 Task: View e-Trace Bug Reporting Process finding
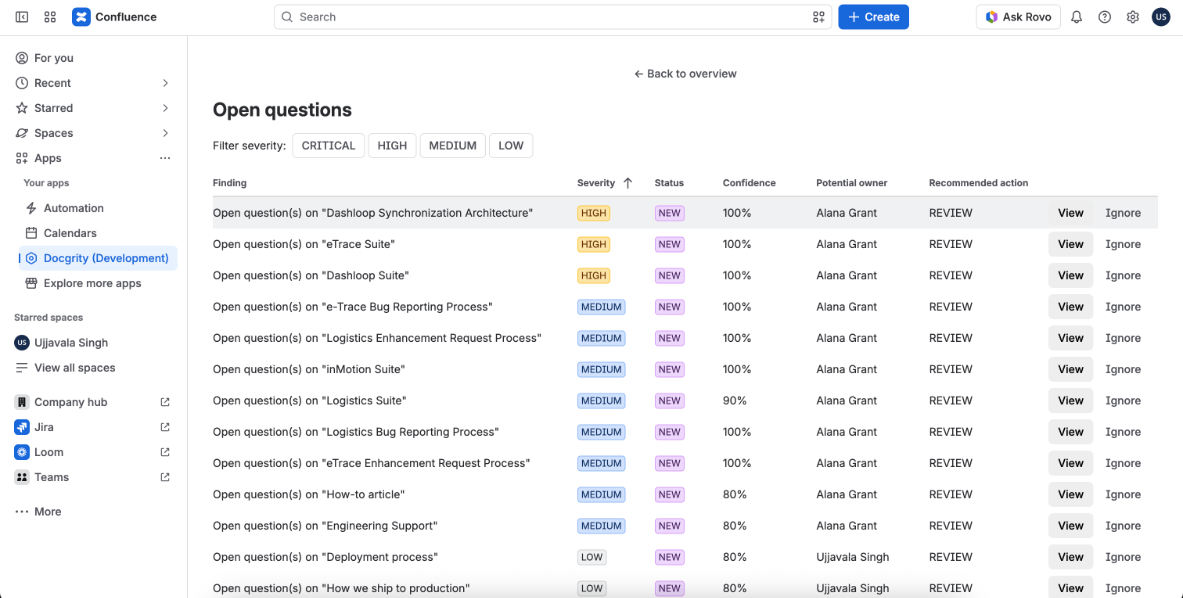1071,307
